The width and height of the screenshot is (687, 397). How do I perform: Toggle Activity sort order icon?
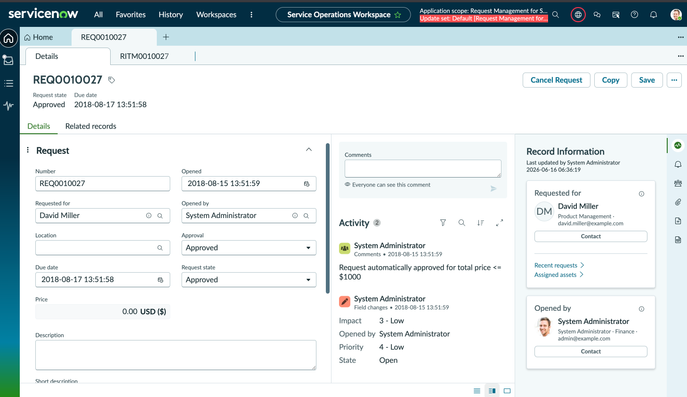tap(481, 223)
